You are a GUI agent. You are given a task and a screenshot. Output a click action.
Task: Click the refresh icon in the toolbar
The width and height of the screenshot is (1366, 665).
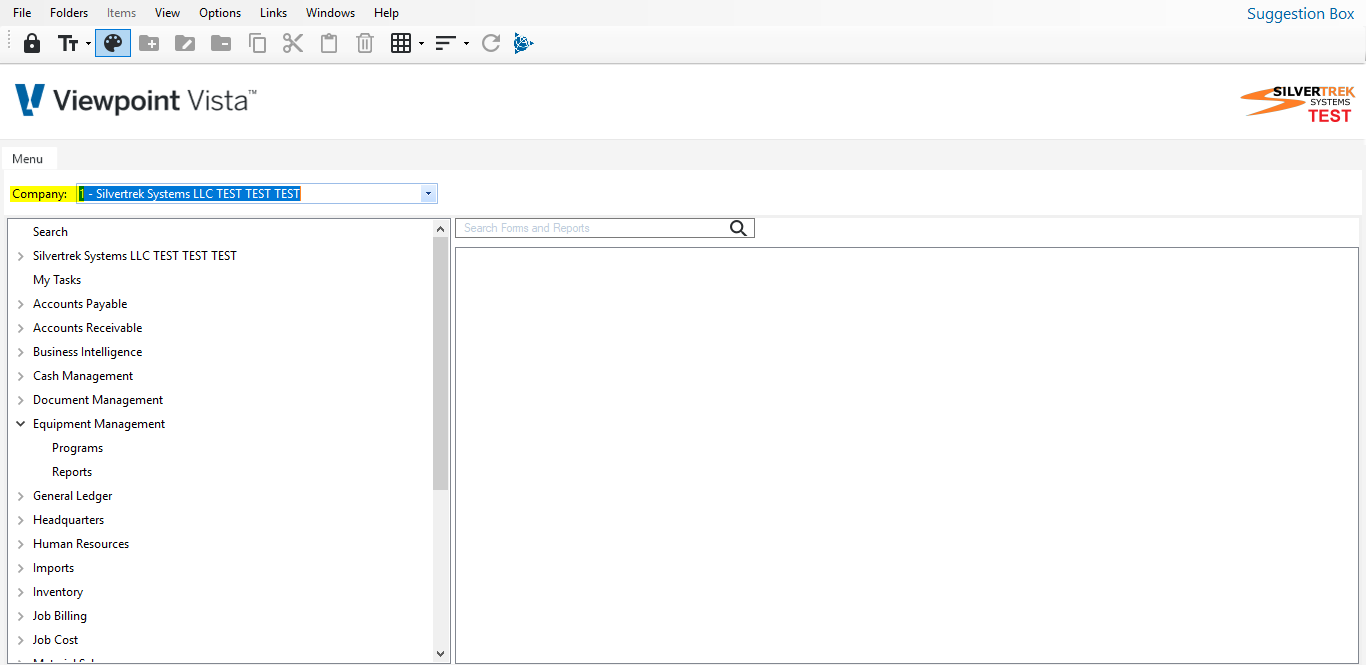point(490,43)
